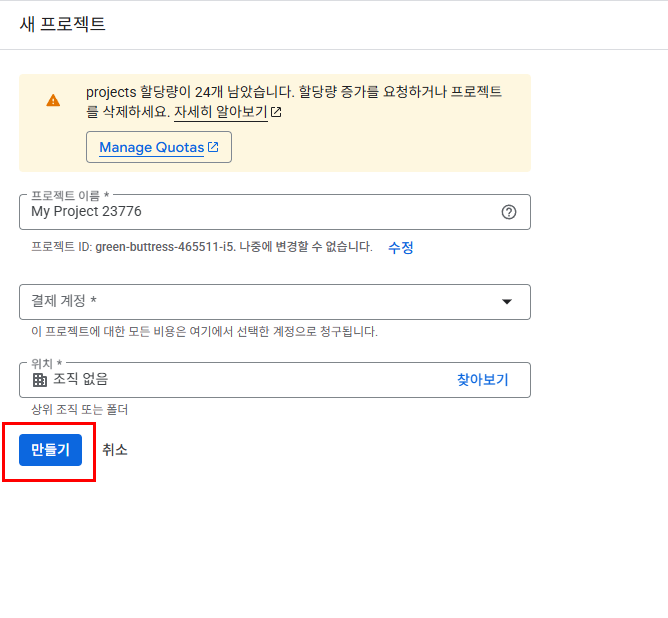Click the orange warning triangle icon

click(53, 101)
